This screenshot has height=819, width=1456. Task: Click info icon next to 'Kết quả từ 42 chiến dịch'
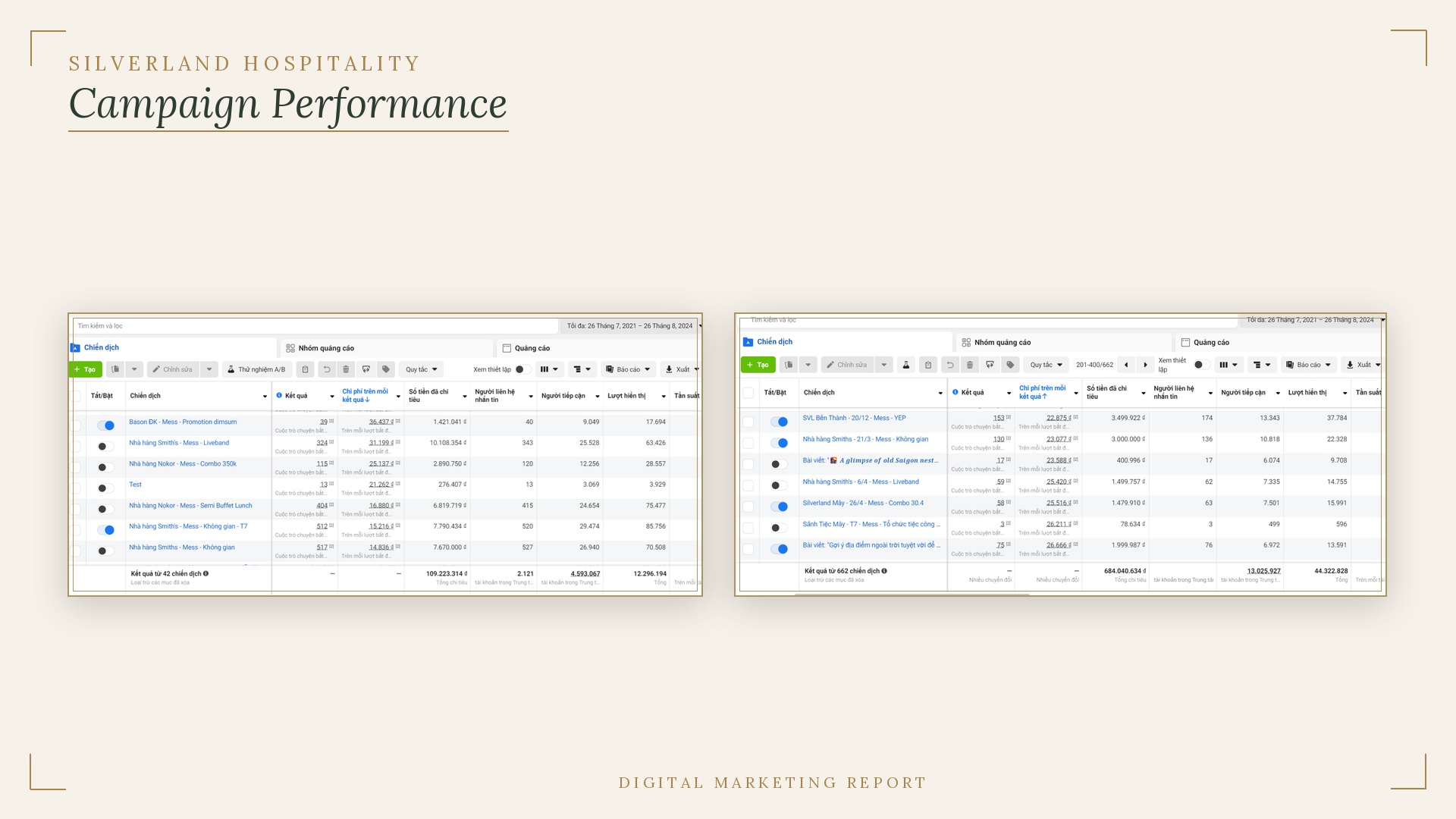pos(206,573)
